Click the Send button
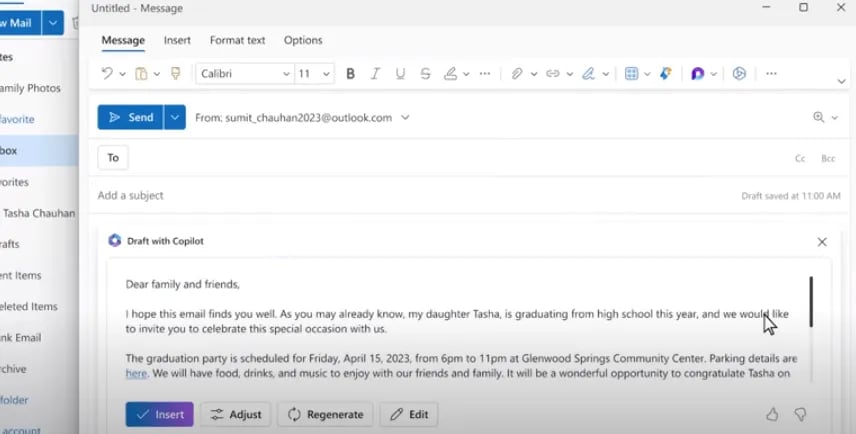This screenshot has width=856, height=434. (130, 117)
